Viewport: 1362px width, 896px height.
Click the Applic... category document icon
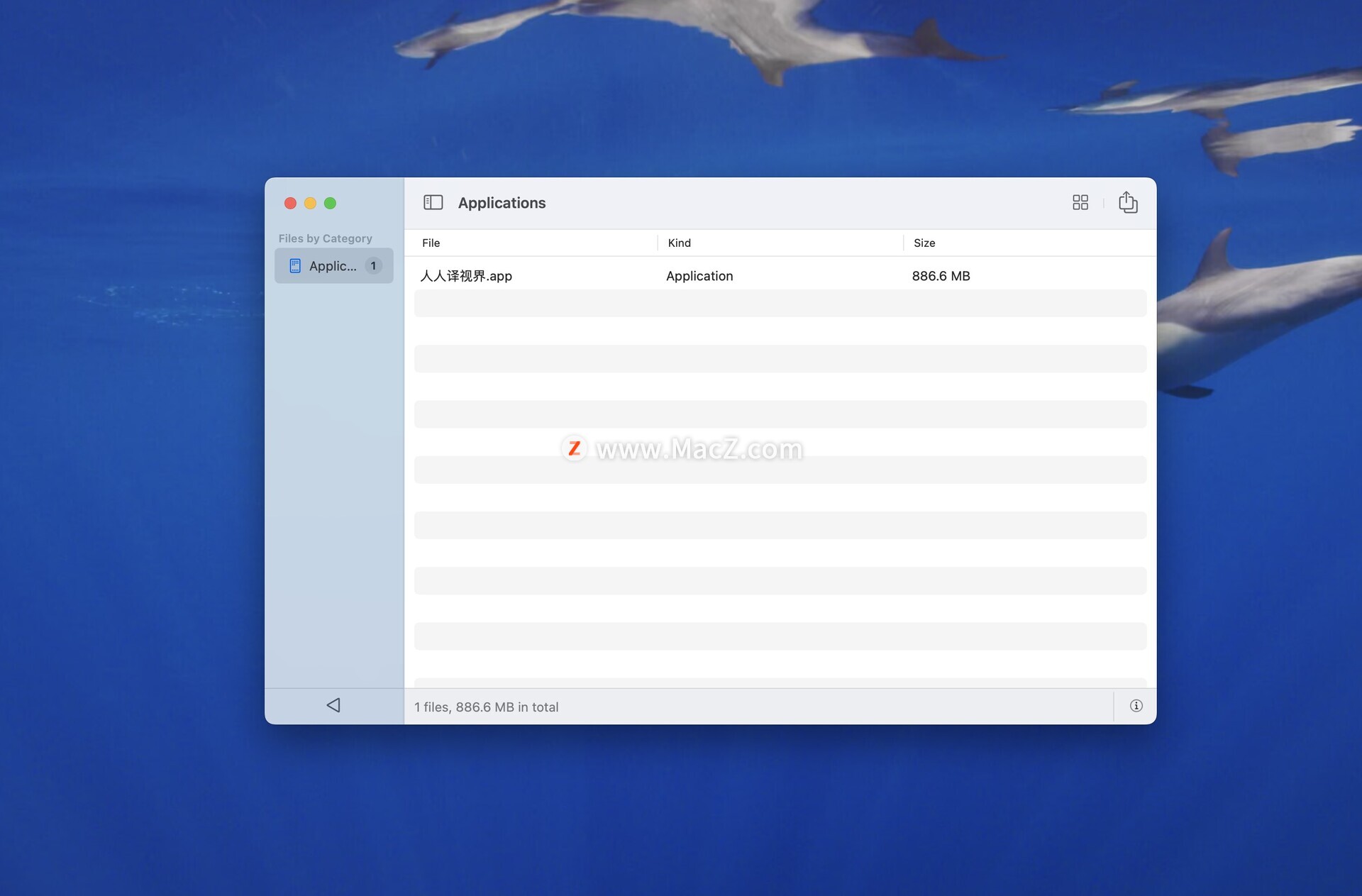(x=295, y=266)
